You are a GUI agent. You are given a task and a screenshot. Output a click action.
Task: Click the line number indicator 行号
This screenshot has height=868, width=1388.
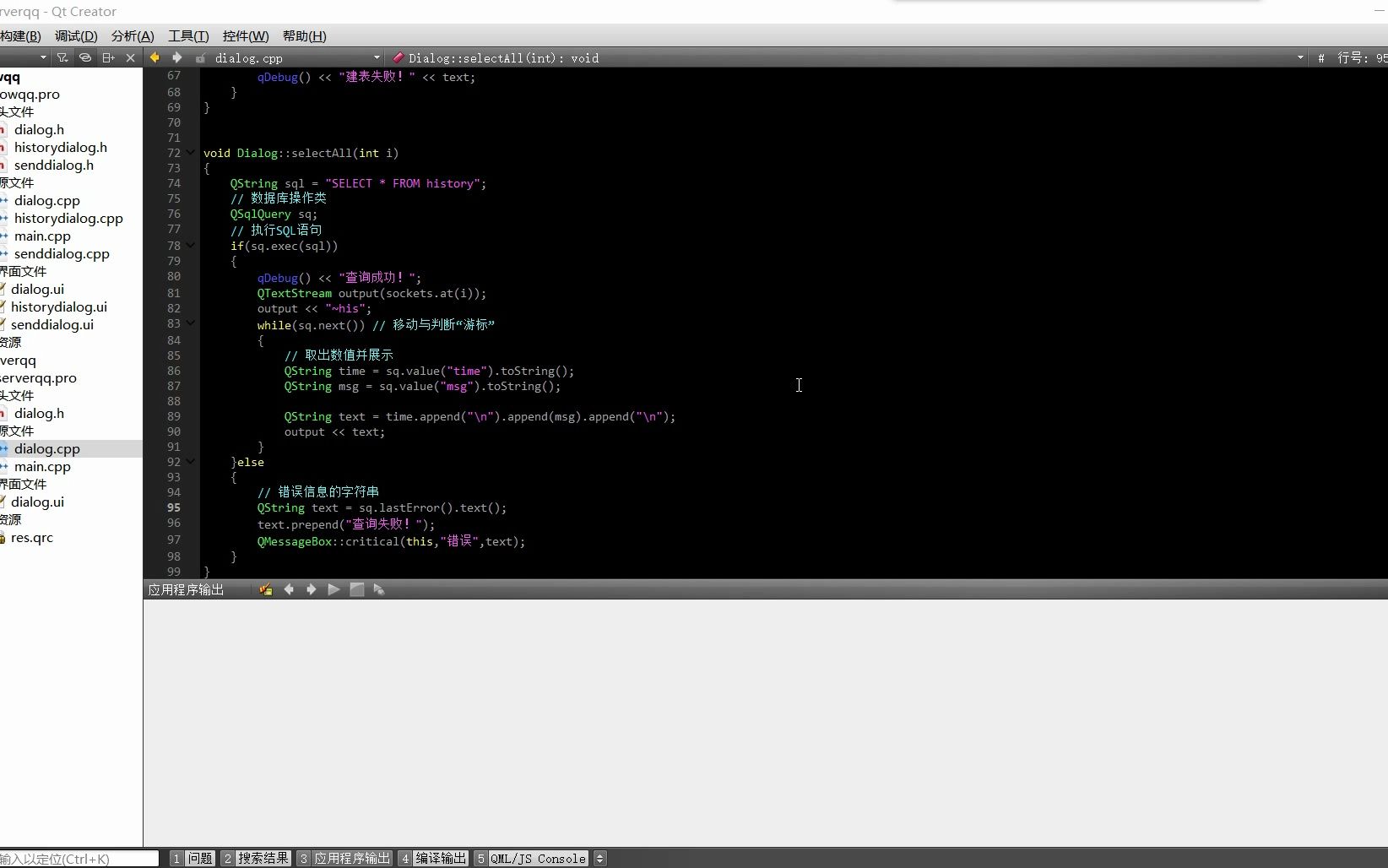1362,58
